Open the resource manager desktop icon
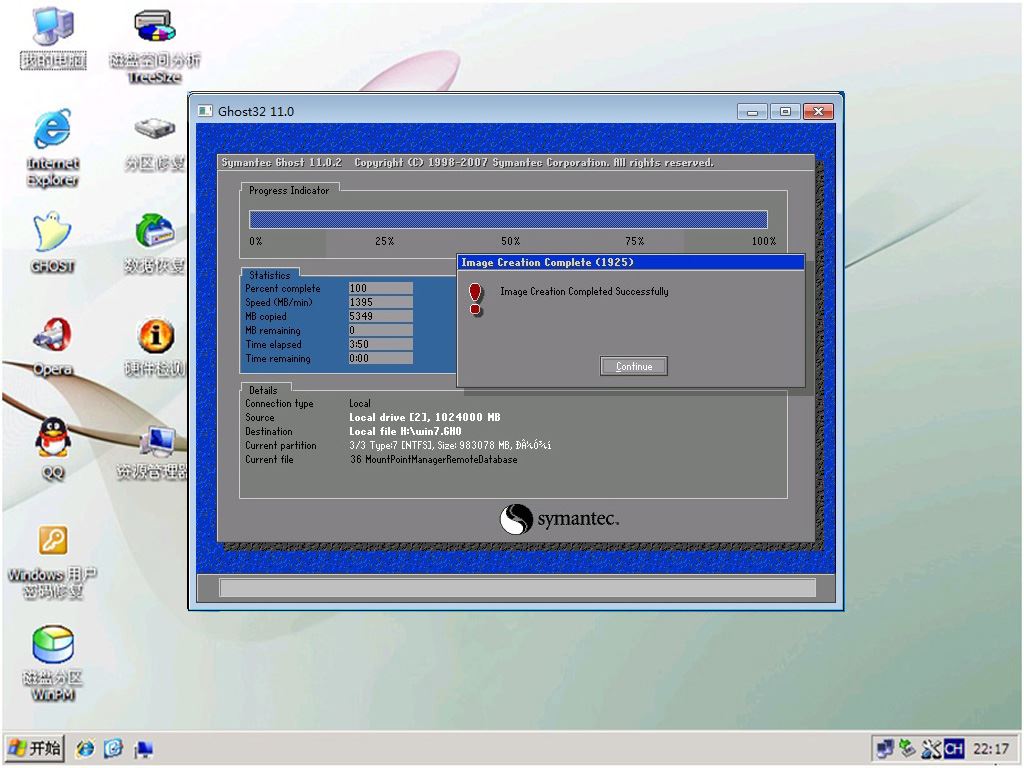 click(x=153, y=451)
